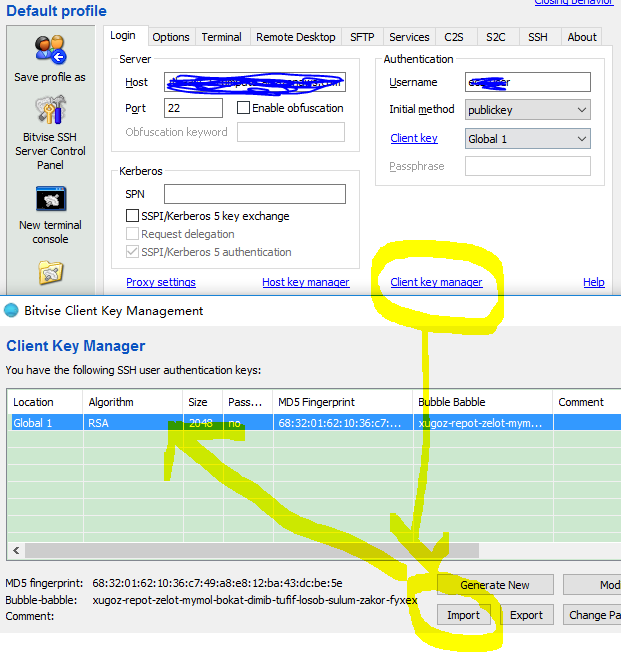
Task: Click the Save profile as icon
Action: [x=50, y=50]
